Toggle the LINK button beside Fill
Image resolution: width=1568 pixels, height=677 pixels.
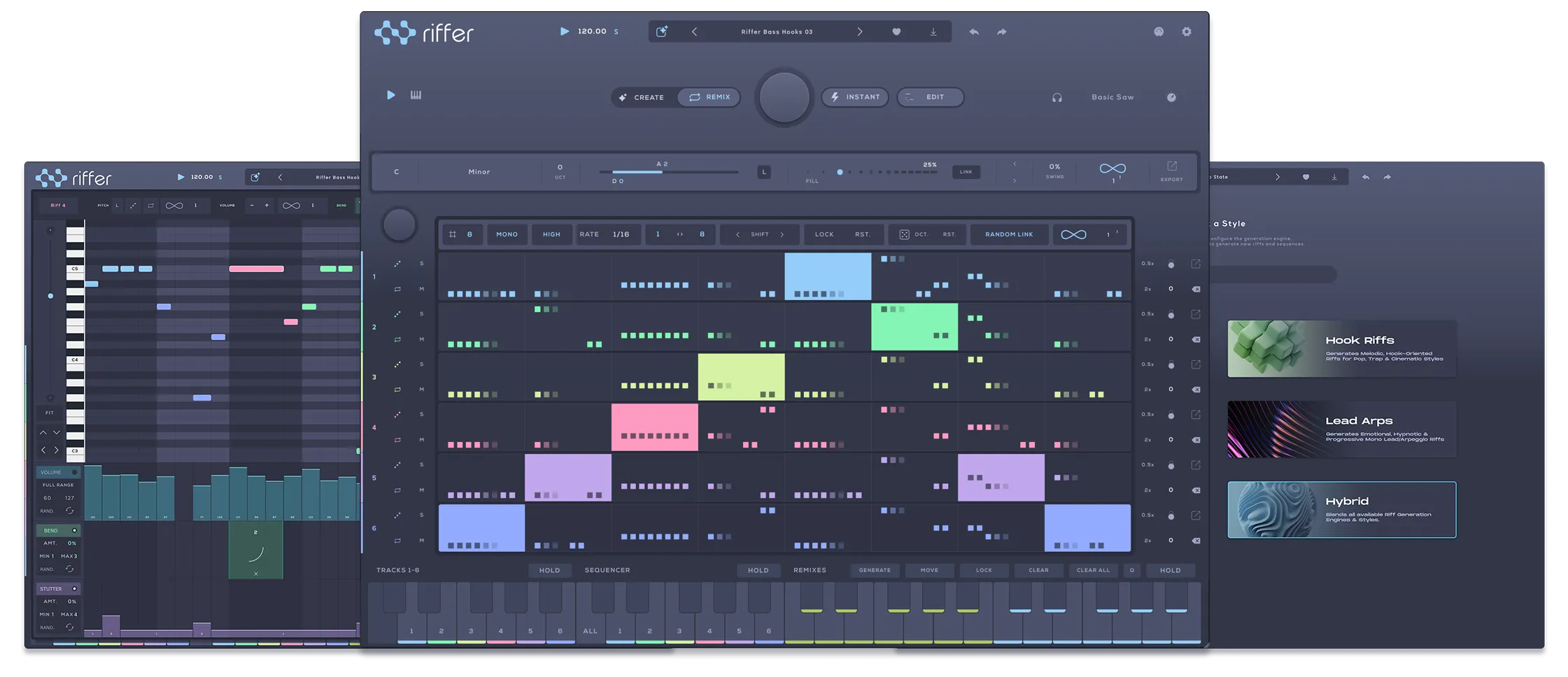pos(966,172)
